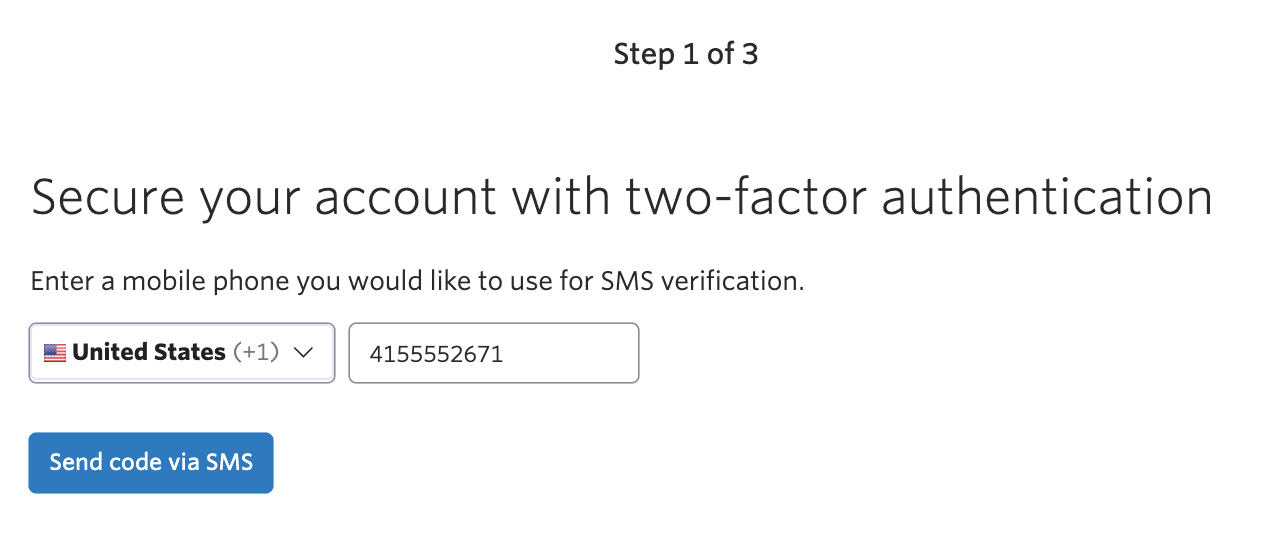Click the downward chevron beside (+1)
1278x548 pixels.
[x=304, y=353]
